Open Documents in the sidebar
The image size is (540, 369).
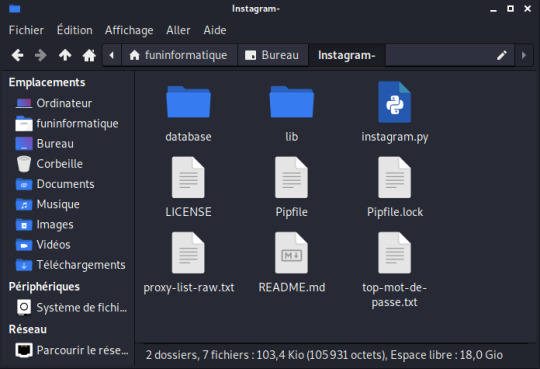click(x=68, y=184)
